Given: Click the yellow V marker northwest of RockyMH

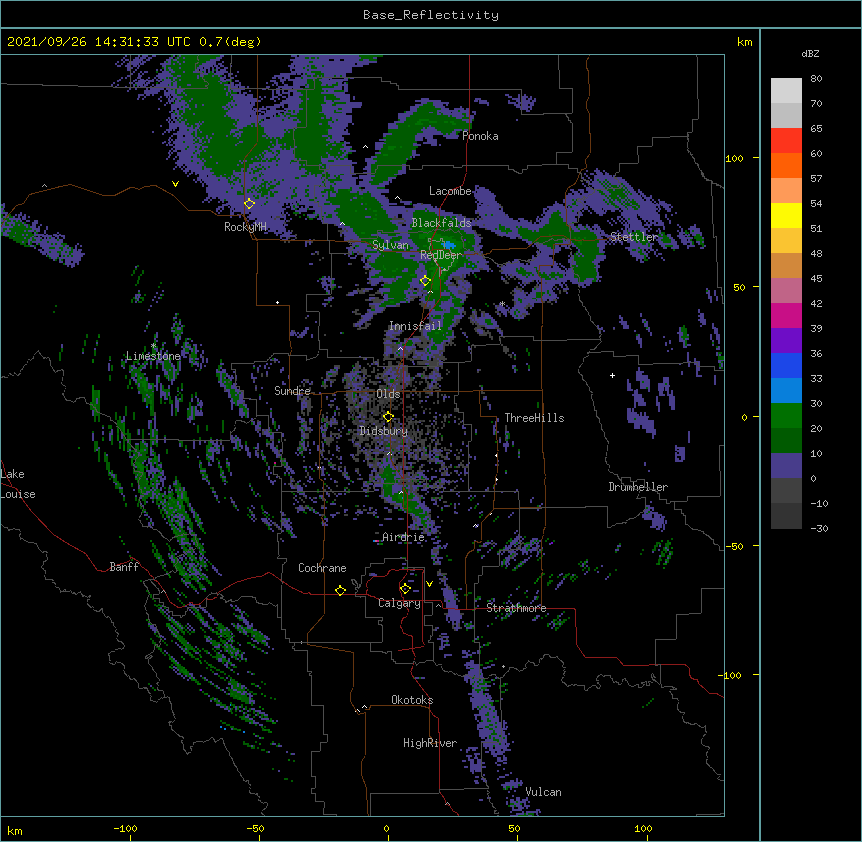Looking at the screenshot, I should click(175, 184).
